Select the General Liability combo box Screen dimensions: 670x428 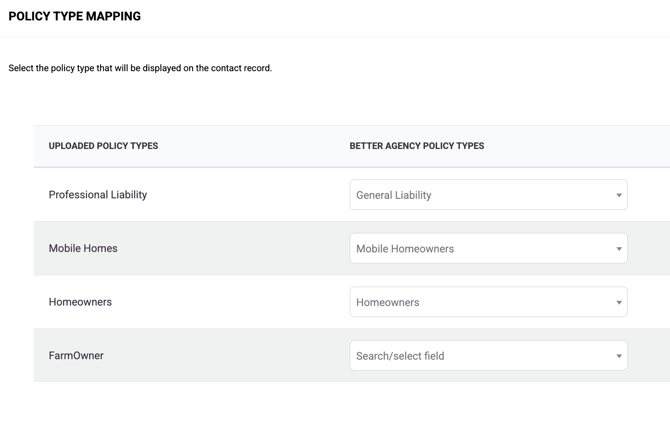pos(488,195)
